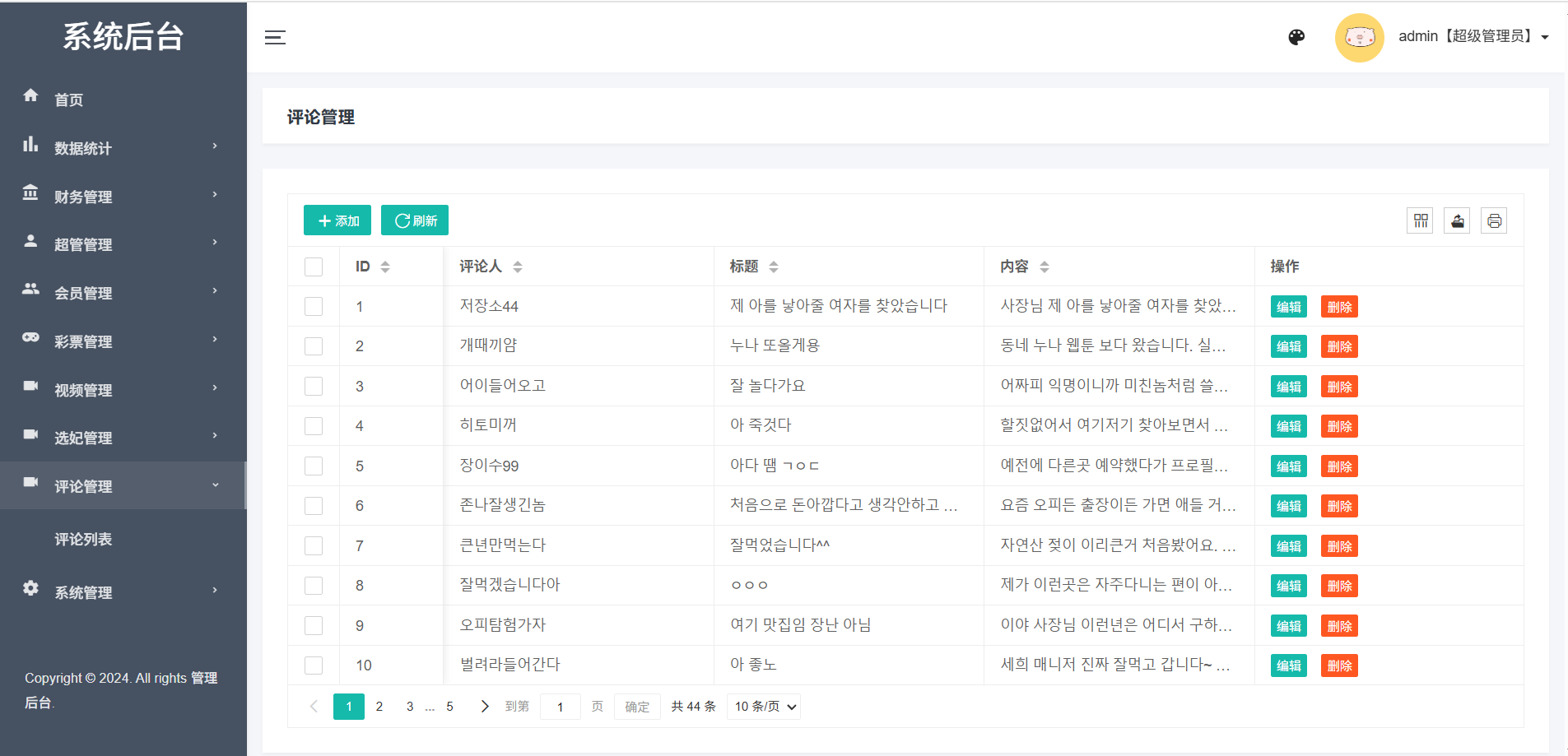Click the 首页 home icon in the sidebar
The height and width of the screenshot is (756, 1568).
(31, 96)
